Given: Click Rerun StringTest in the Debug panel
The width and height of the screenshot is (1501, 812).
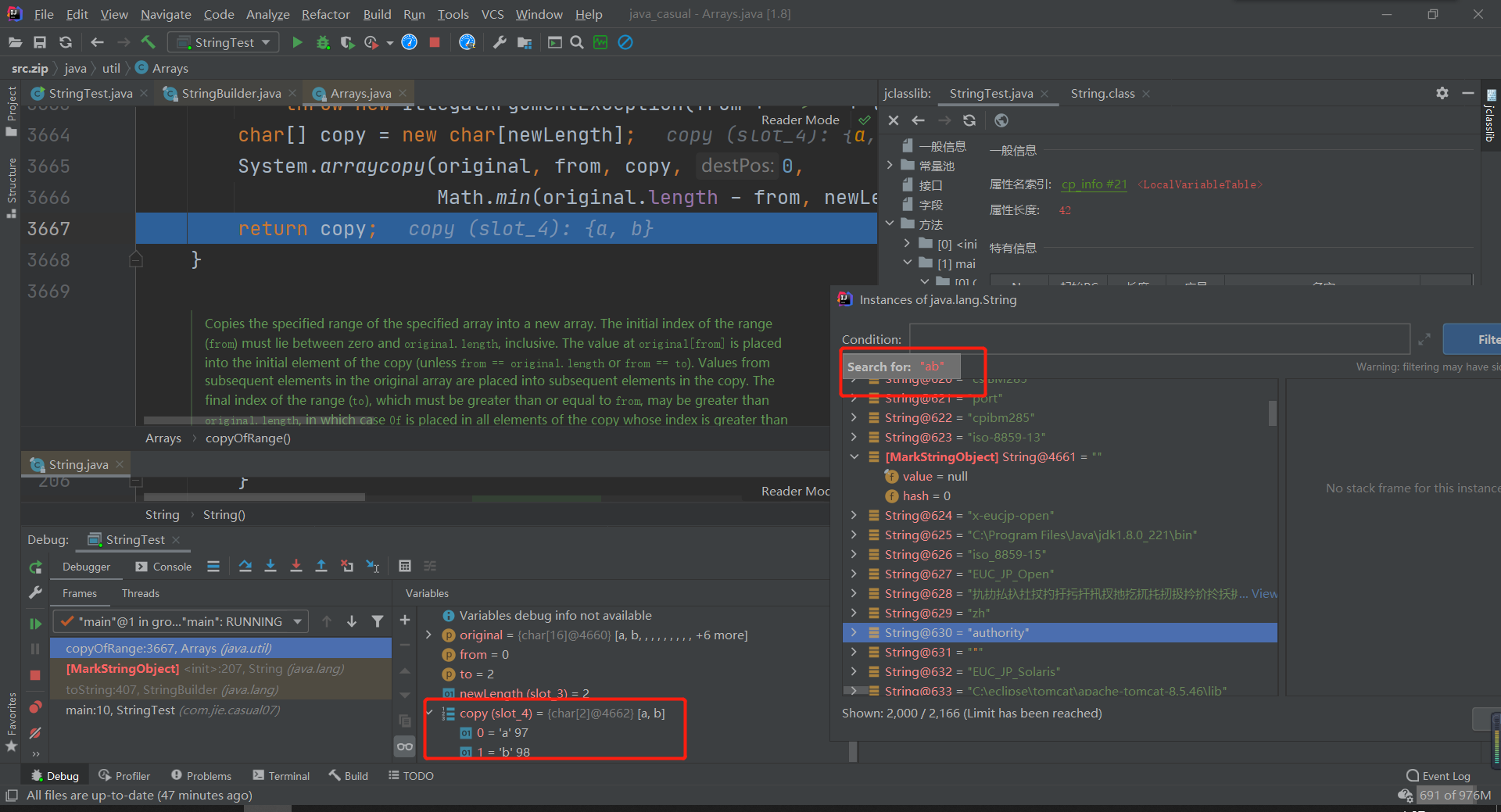Looking at the screenshot, I should tap(35, 567).
